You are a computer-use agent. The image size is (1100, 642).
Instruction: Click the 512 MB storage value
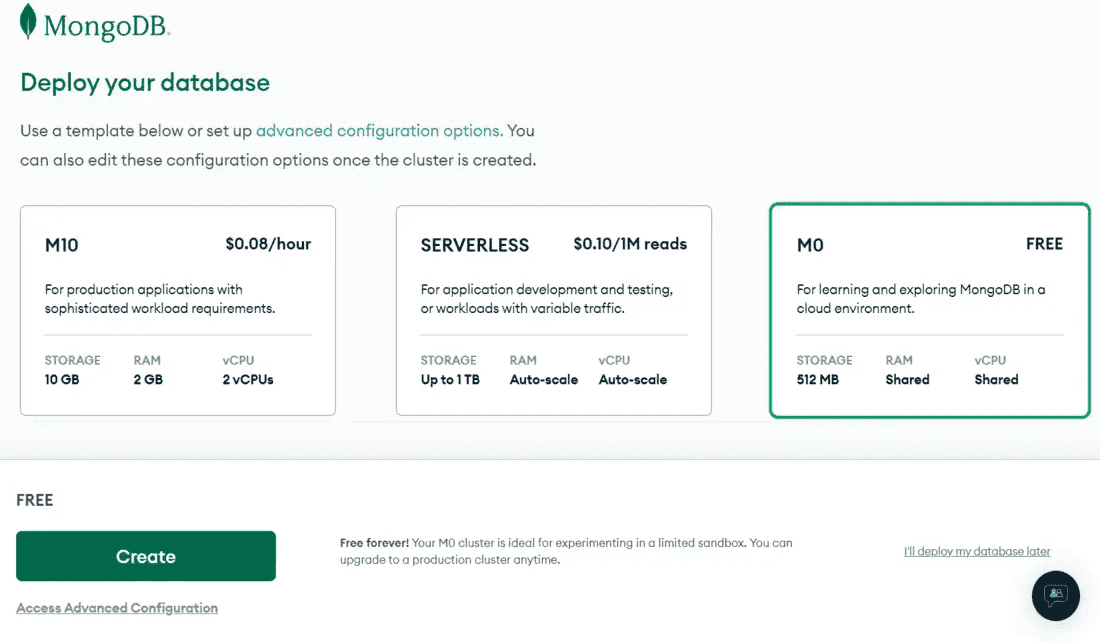[x=817, y=380]
